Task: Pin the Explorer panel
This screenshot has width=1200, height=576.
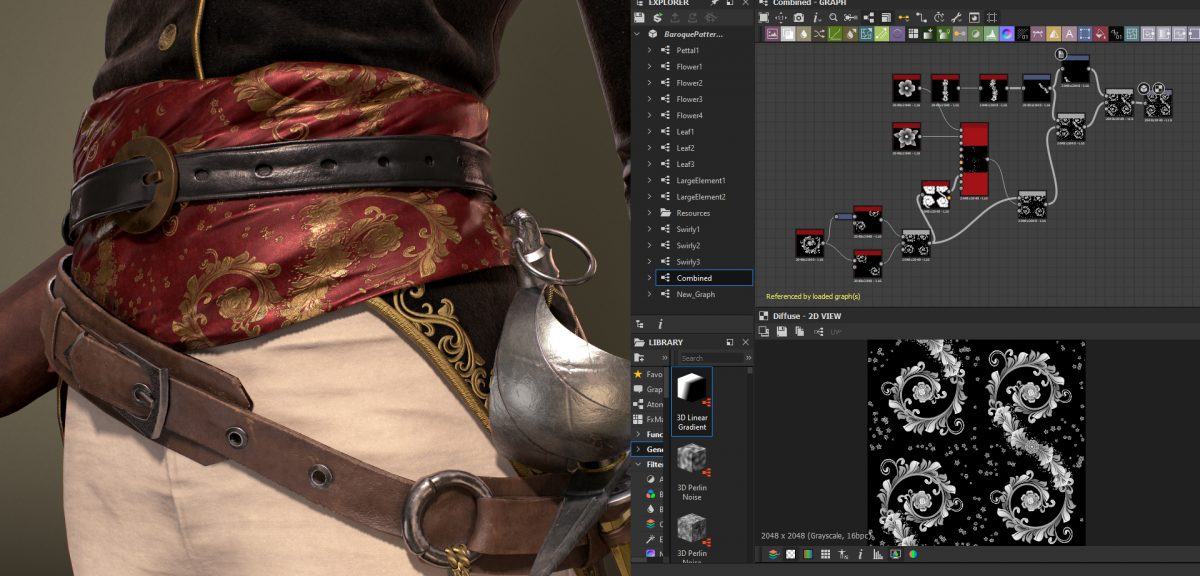Action: pos(715,4)
